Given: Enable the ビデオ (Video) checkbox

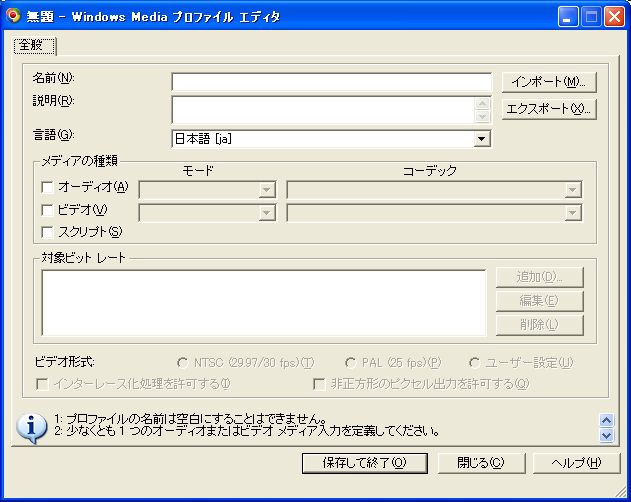Looking at the screenshot, I should point(47,210).
